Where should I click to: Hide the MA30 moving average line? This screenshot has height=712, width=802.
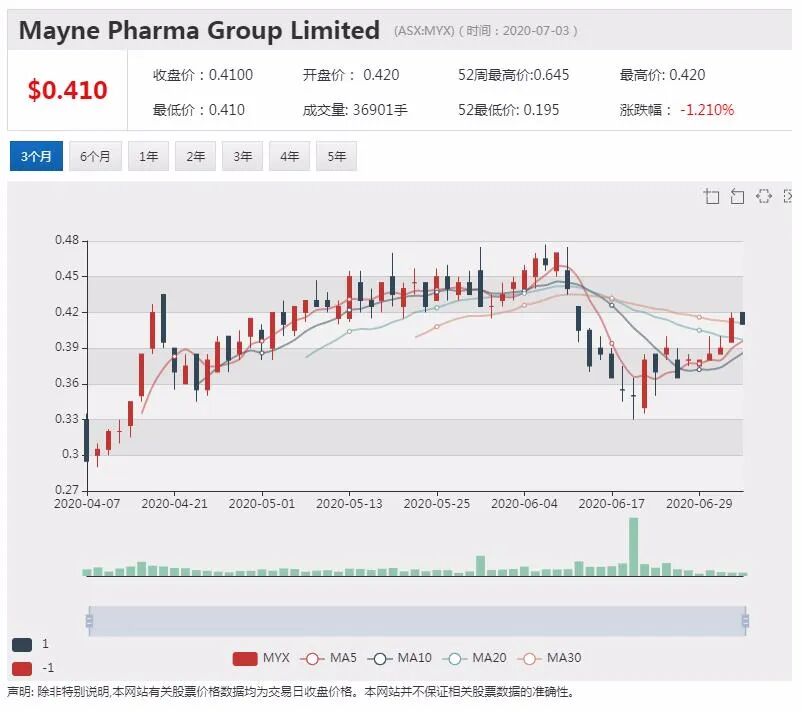pyautogui.click(x=549, y=658)
